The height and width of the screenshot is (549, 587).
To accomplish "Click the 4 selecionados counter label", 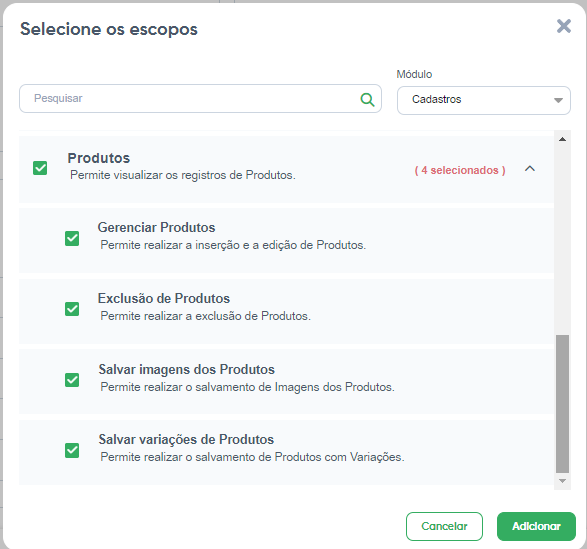I will click(460, 170).
